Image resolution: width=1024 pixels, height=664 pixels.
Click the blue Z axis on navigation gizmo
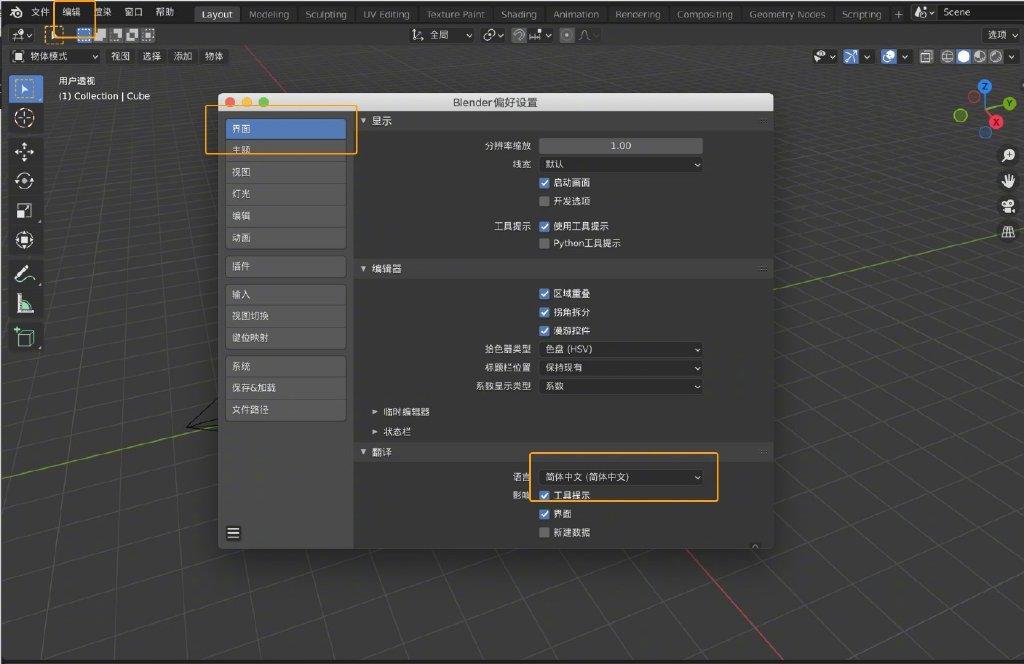[x=985, y=86]
